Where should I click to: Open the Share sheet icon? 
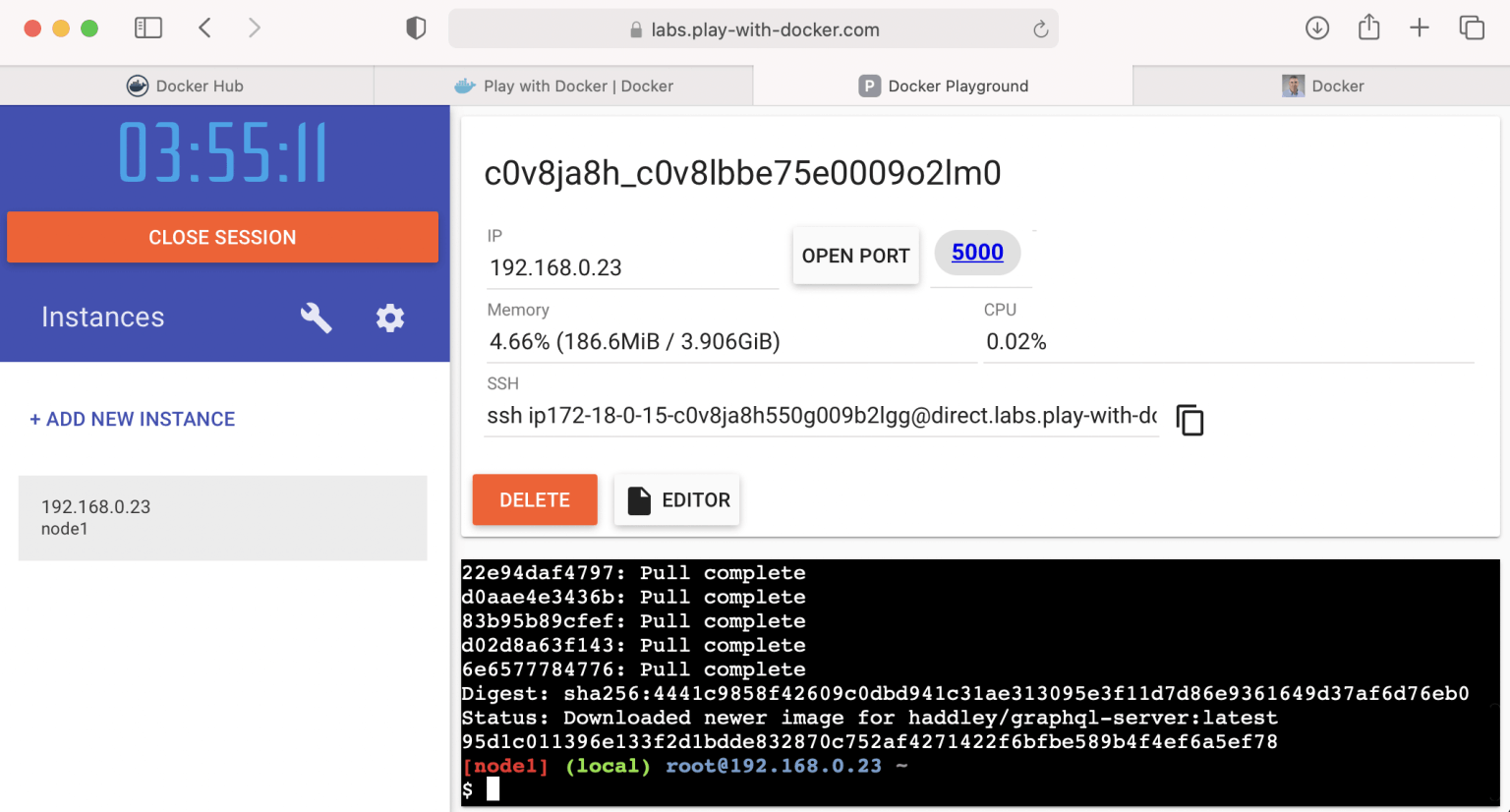[1368, 27]
